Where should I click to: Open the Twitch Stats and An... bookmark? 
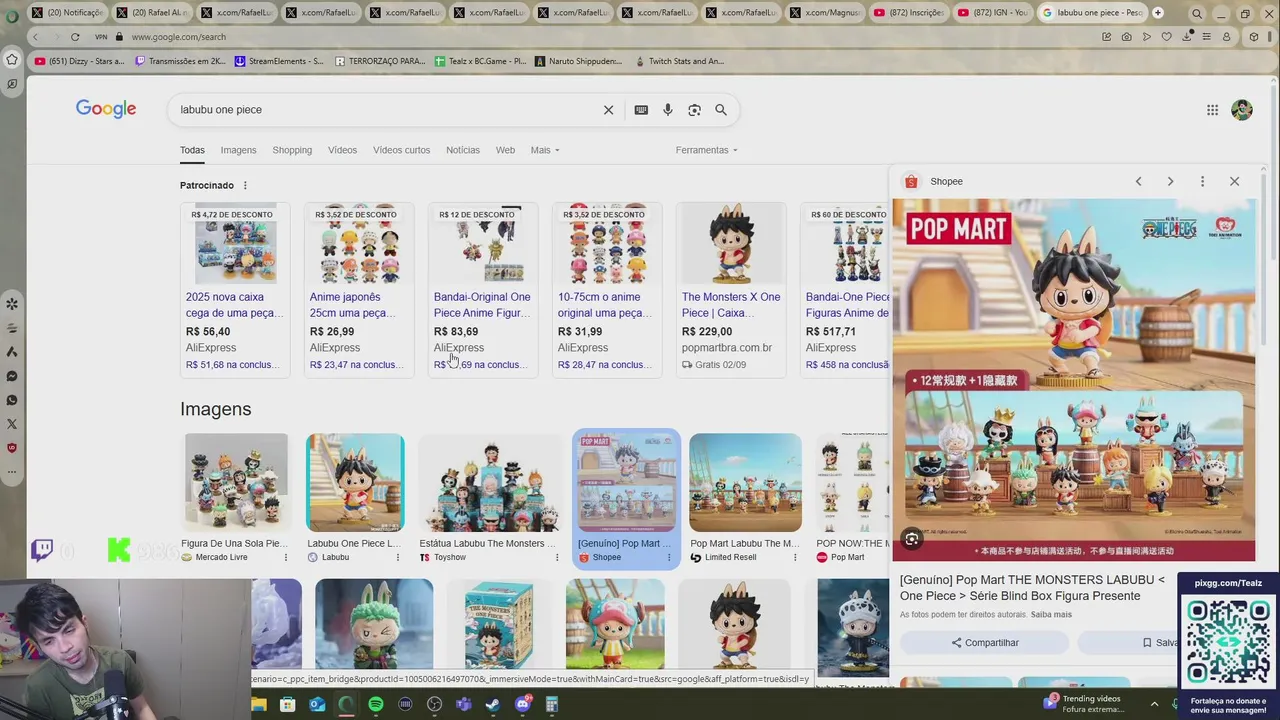(x=679, y=61)
